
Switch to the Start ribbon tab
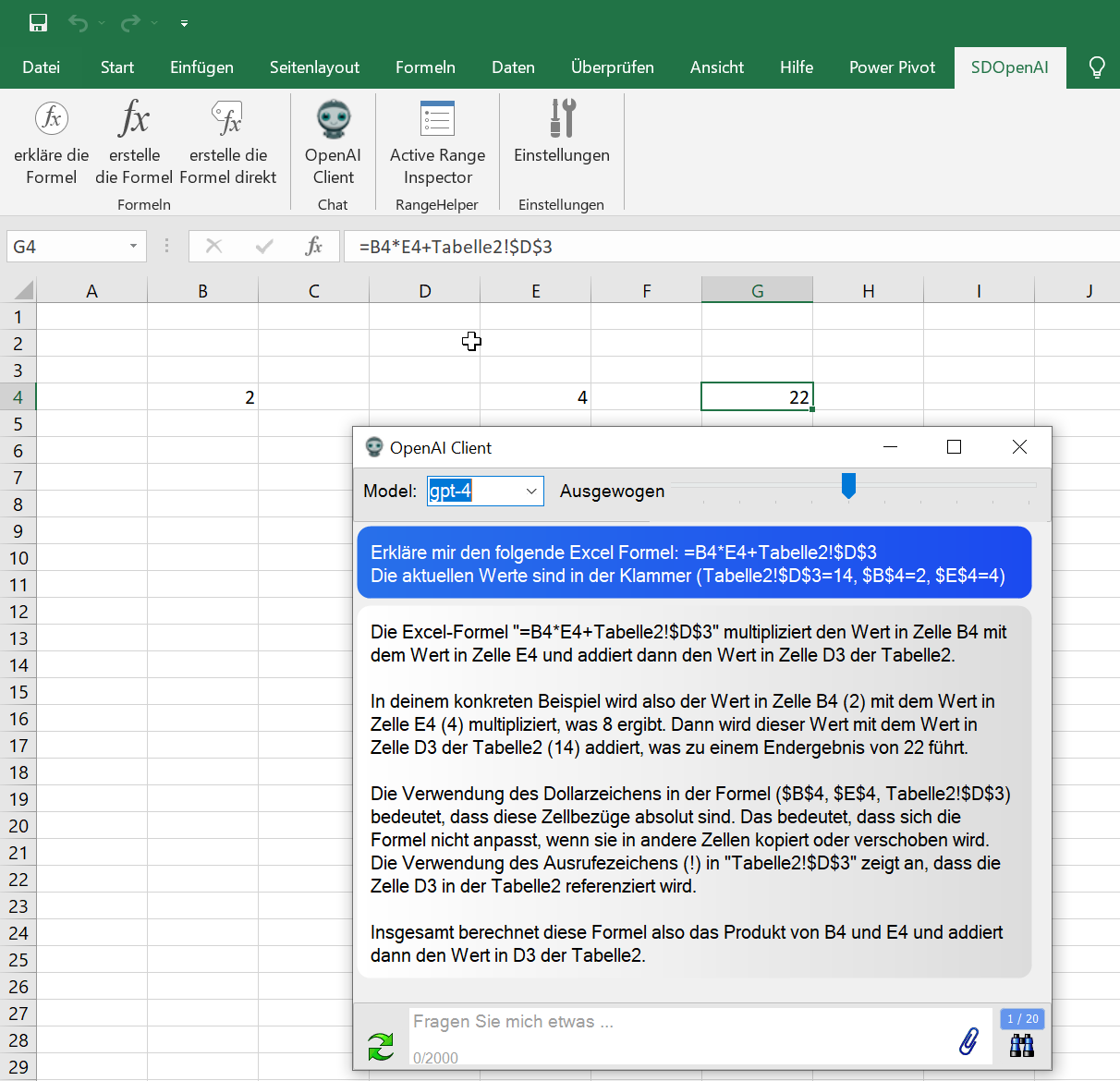pyautogui.click(x=117, y=67)
